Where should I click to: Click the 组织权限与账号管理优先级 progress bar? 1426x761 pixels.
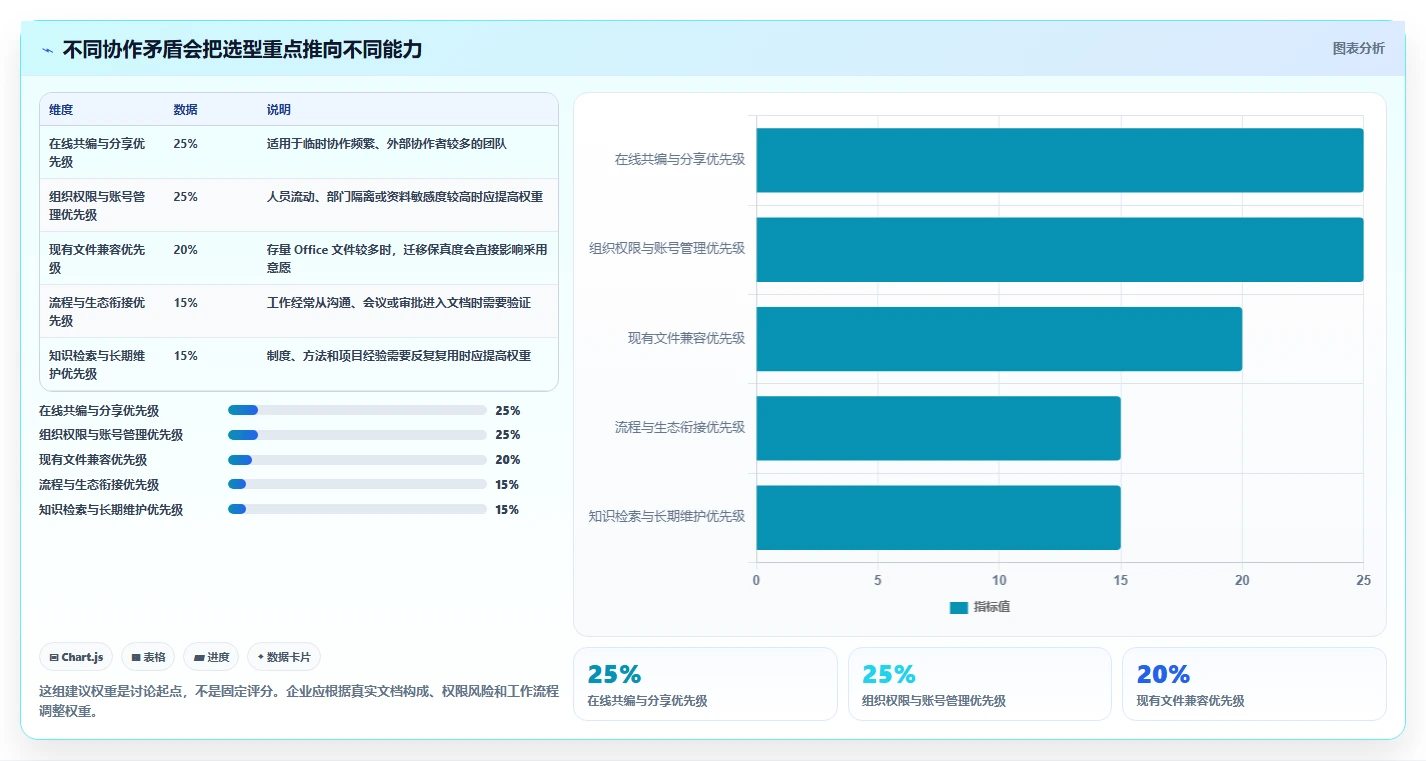tap(357, 435)
